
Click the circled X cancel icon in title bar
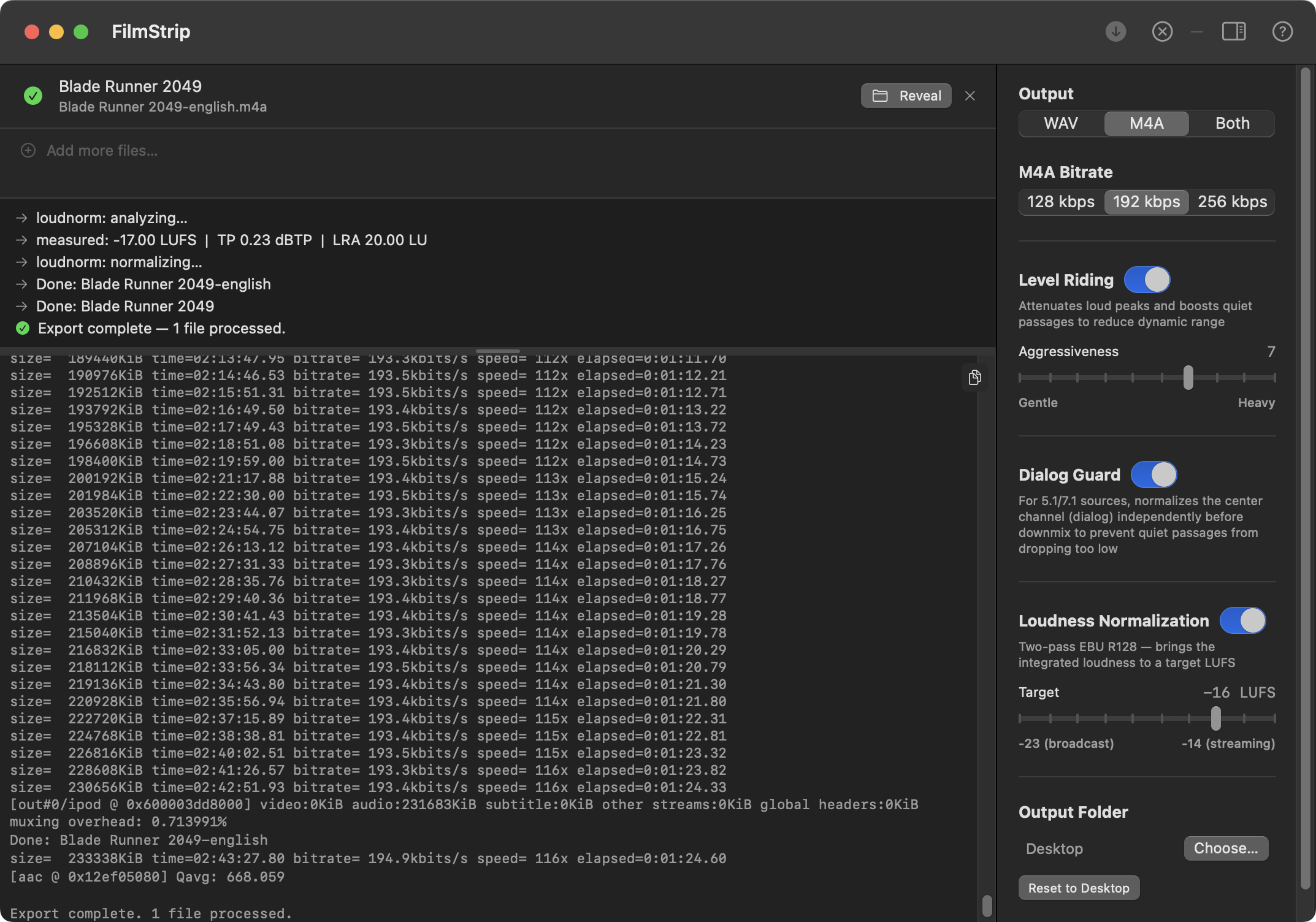tap(1162, 31)
